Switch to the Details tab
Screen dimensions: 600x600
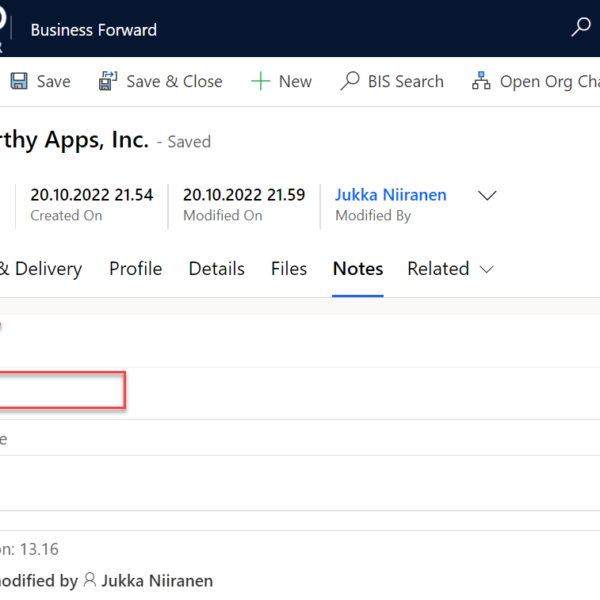[x=216, y=268]
